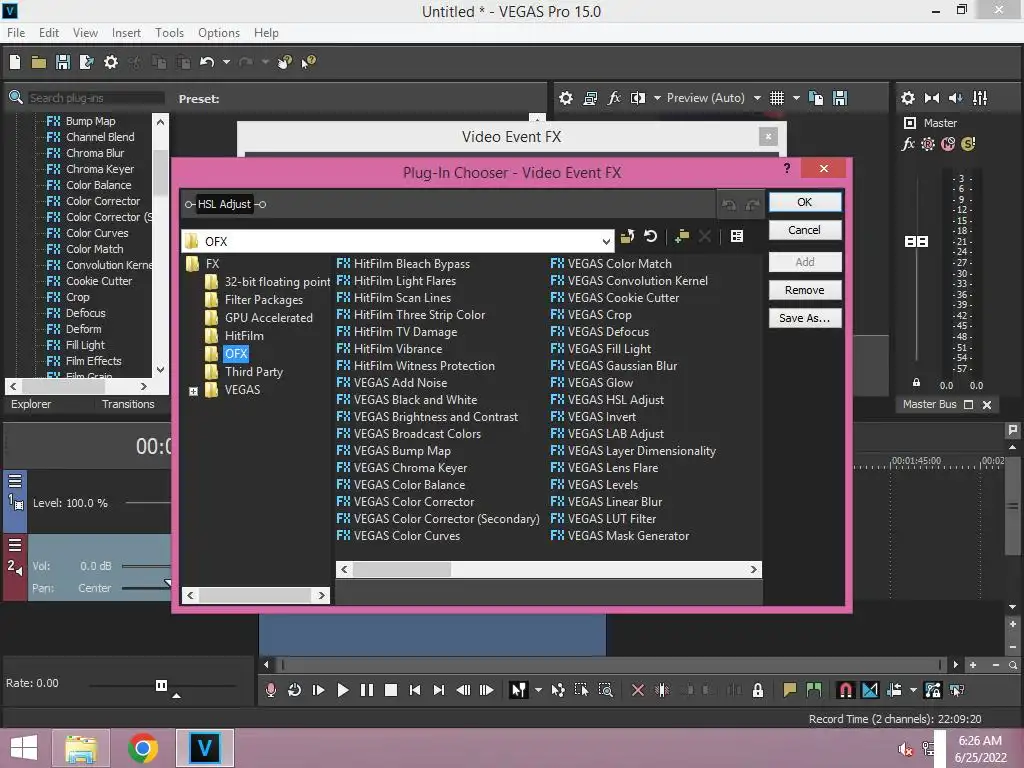
Task: Click Cancel in Plug-In Chooser
Action: (x=805, y=230)
